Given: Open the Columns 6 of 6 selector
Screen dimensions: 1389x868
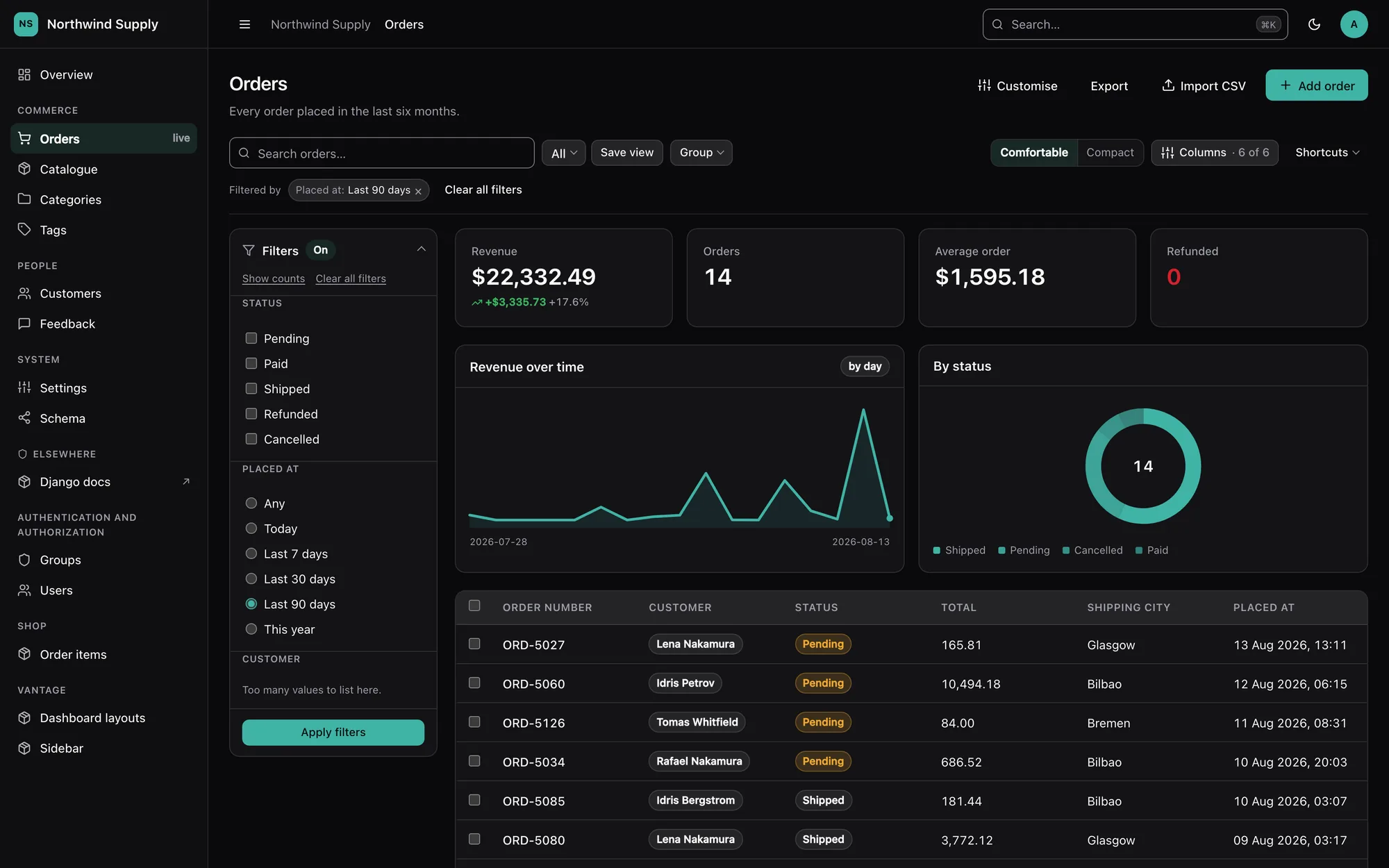Looking at the screenshot, I should [1215, 153].
